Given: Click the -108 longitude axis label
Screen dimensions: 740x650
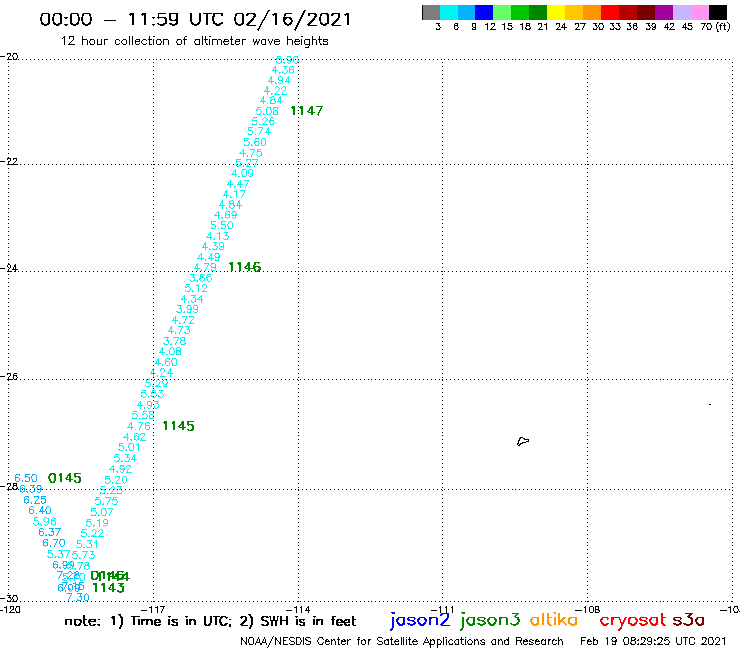Looking at the screenshot, I should [588, 609].
